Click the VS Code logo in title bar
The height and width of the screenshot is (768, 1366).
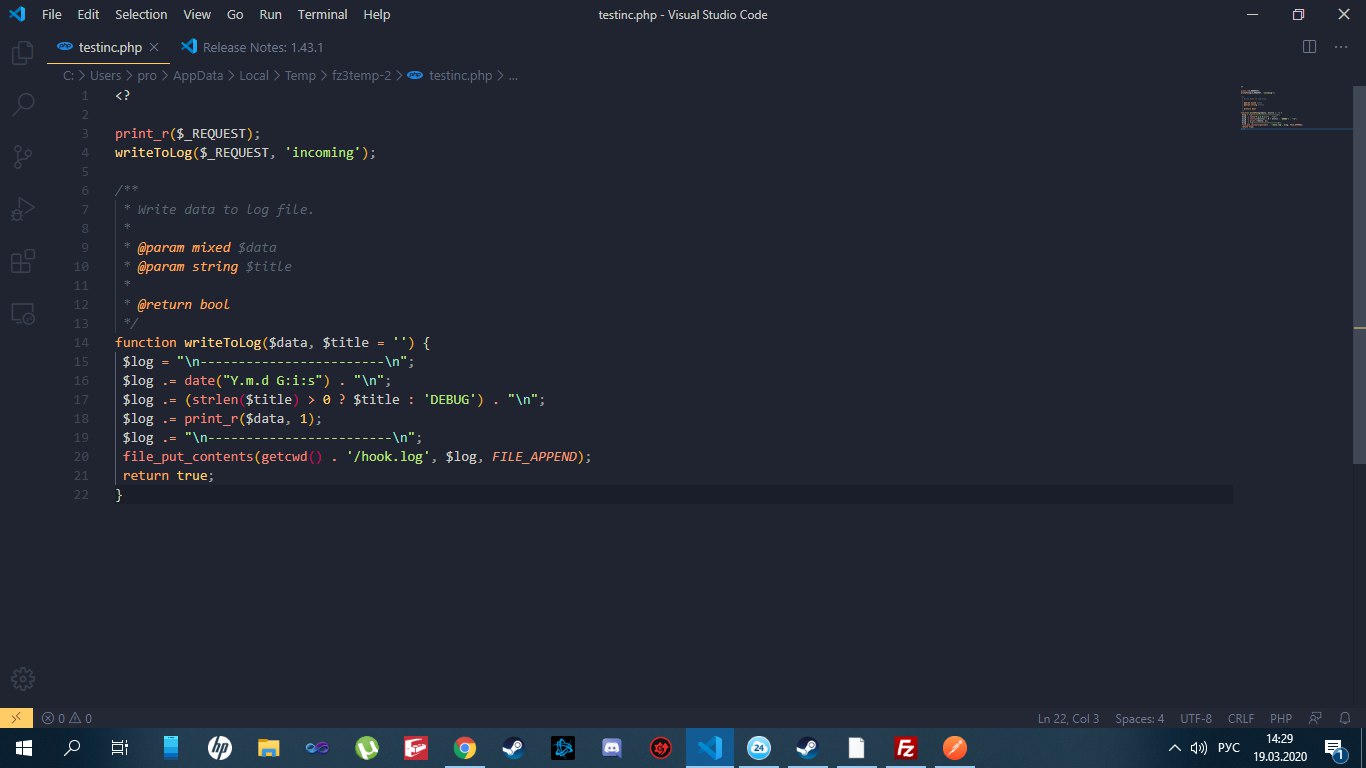coord(16,15)
